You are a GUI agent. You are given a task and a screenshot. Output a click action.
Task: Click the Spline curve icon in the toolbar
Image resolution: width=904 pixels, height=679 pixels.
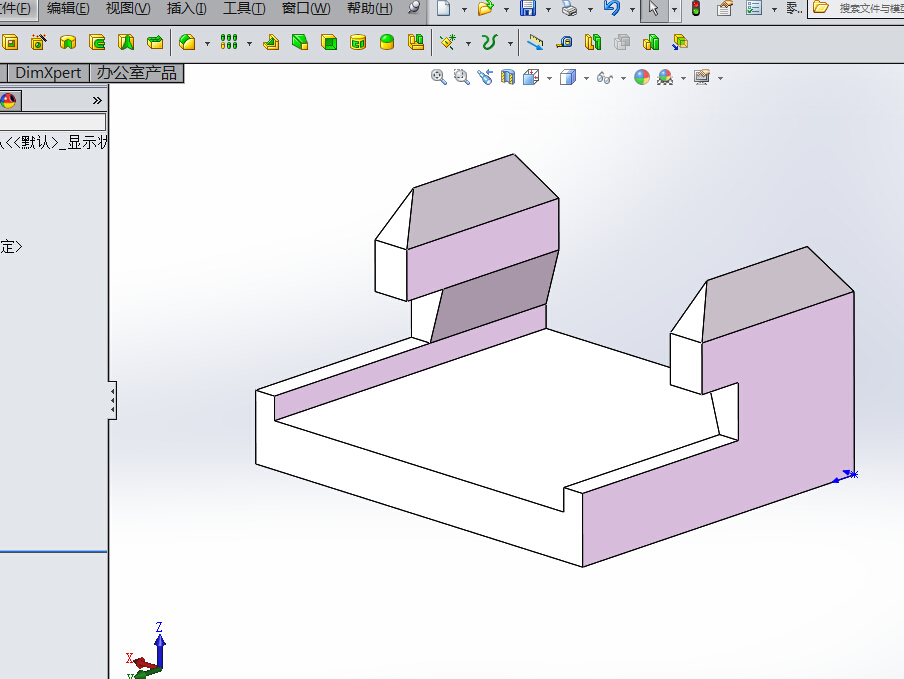488,42
